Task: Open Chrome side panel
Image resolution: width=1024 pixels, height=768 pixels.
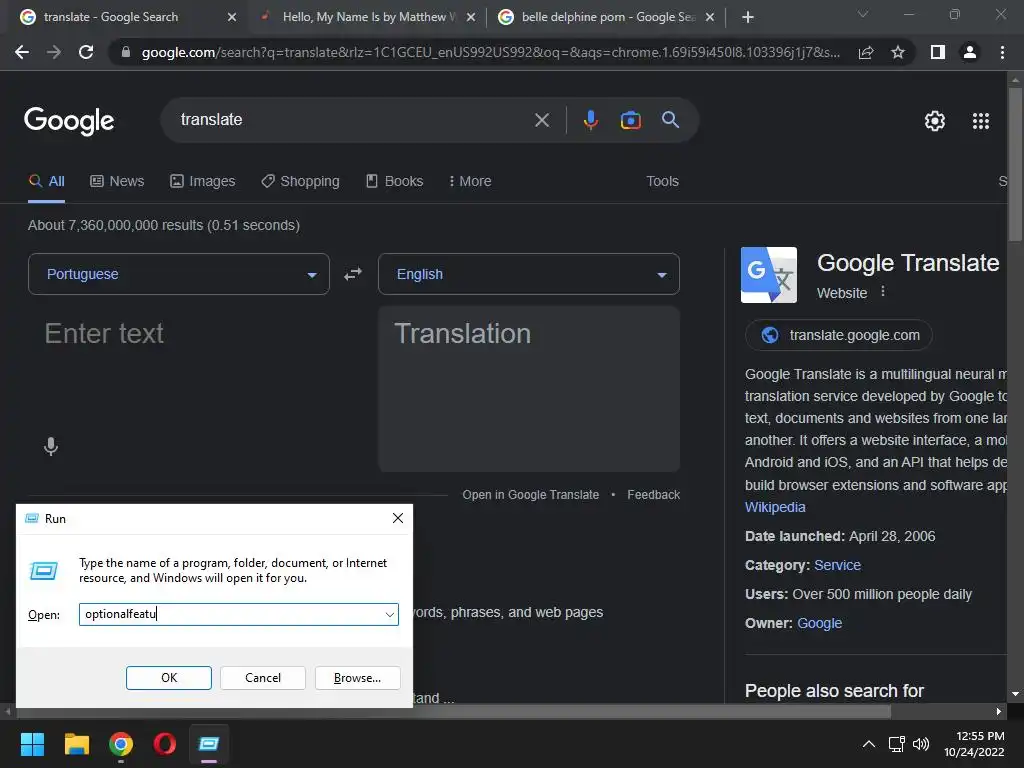Action: coord(938,52)
